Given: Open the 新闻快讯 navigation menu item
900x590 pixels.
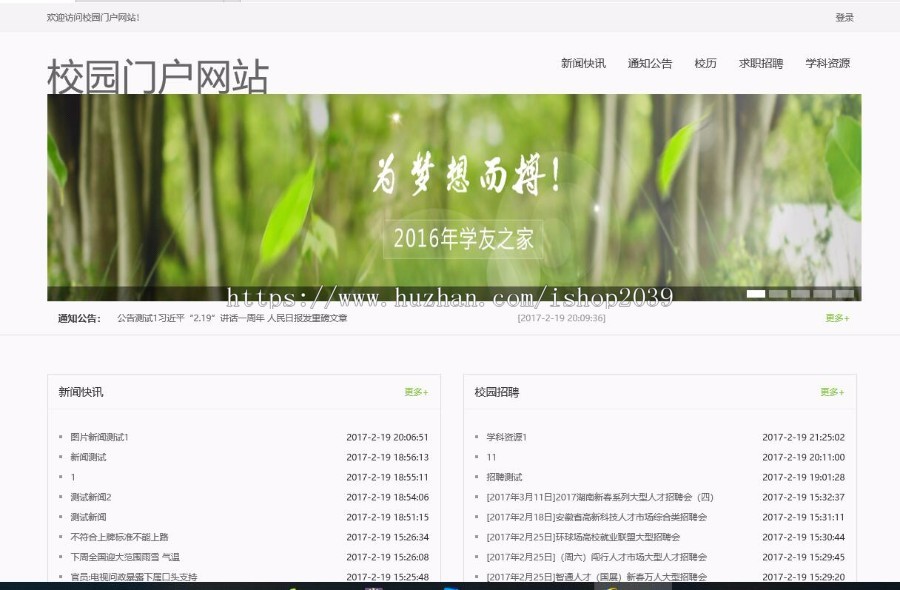Looking at the screenshot, I should click(583, 63).
